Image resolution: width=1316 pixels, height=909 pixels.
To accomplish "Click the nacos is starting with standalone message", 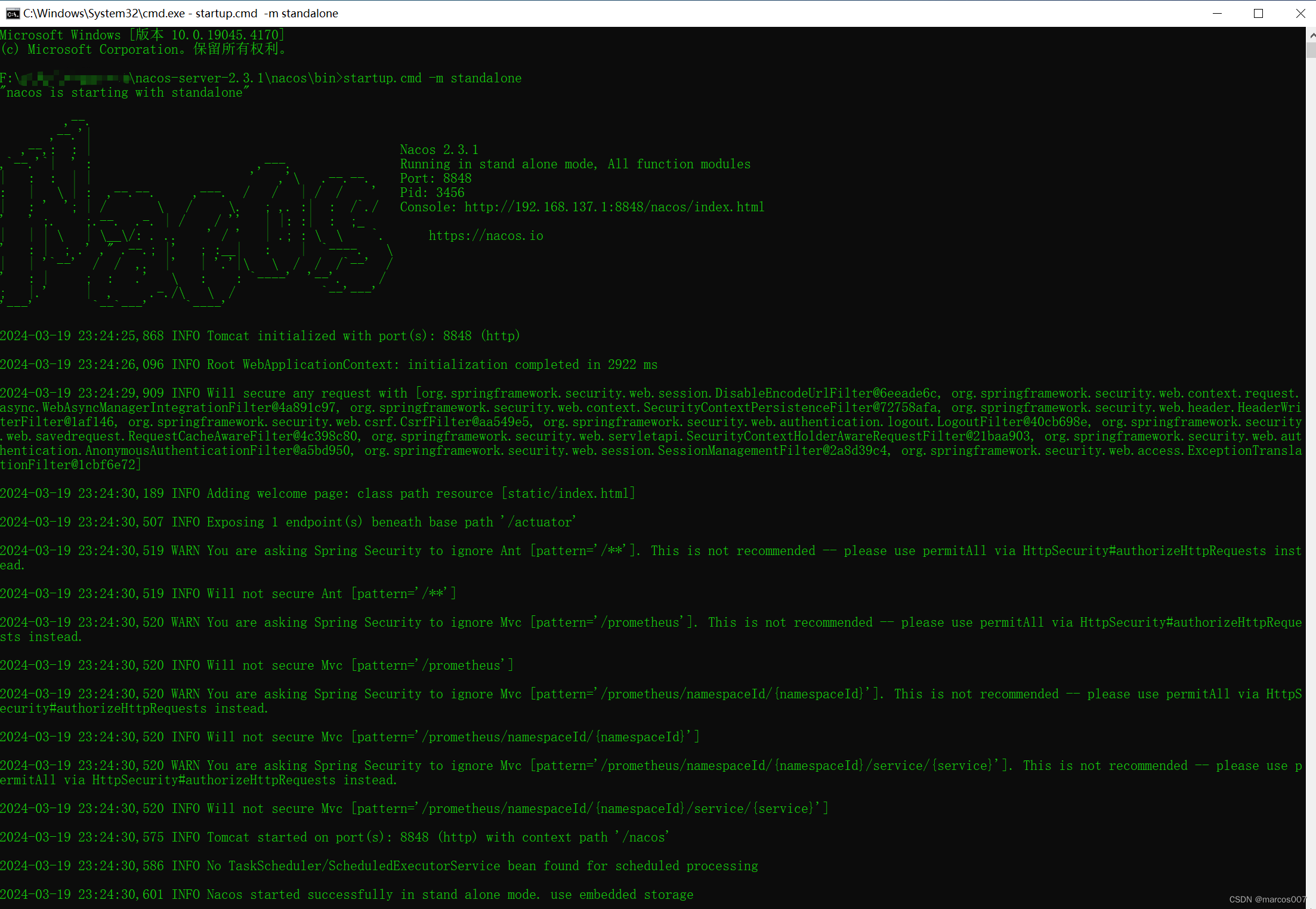I will [x=124, y=93].
